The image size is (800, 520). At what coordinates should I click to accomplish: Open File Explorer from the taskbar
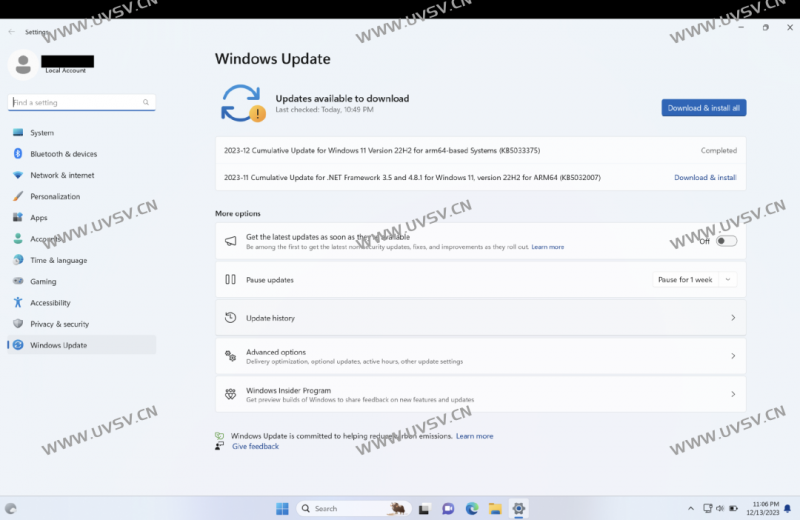[x=495, y=508]
